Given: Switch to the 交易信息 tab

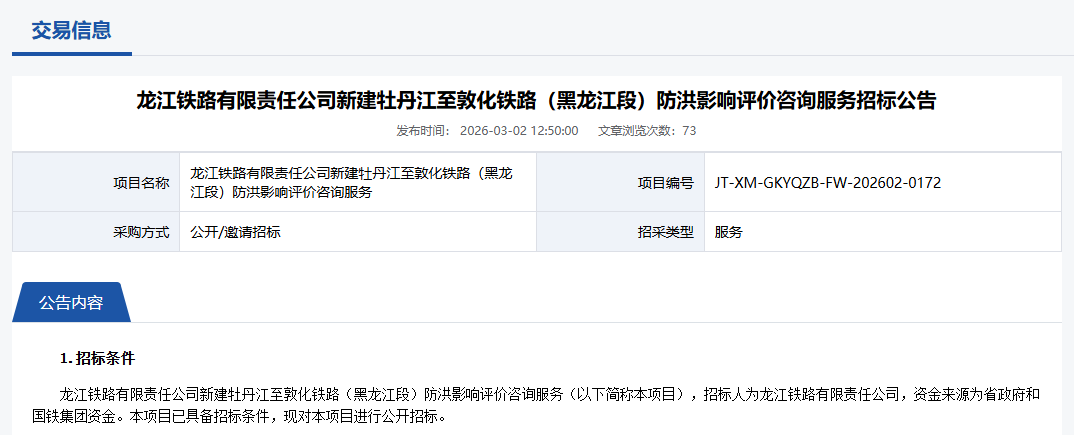Looking at the screenshot, I should click(x=71, y=29).
